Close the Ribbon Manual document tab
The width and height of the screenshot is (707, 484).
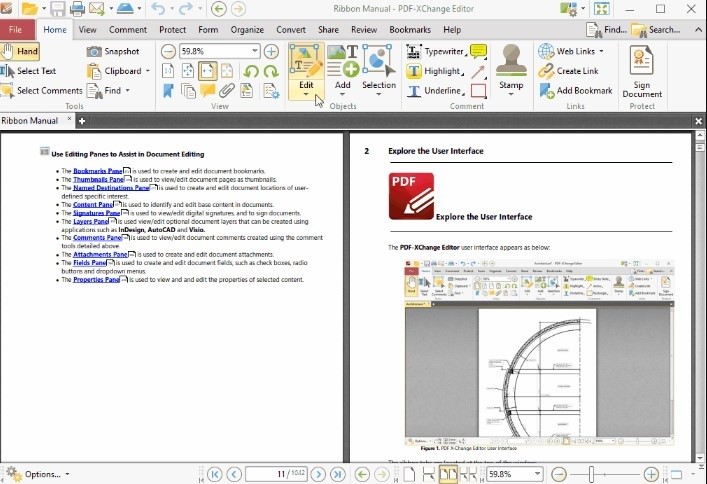click(69, 119)
